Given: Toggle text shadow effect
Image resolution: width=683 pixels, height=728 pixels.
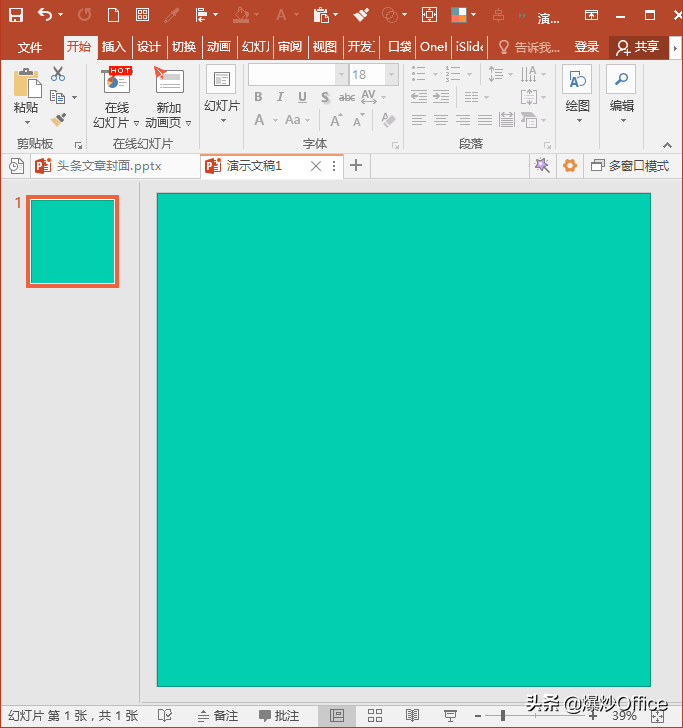Looking at the screenshot, I should [x=325, y=97].
